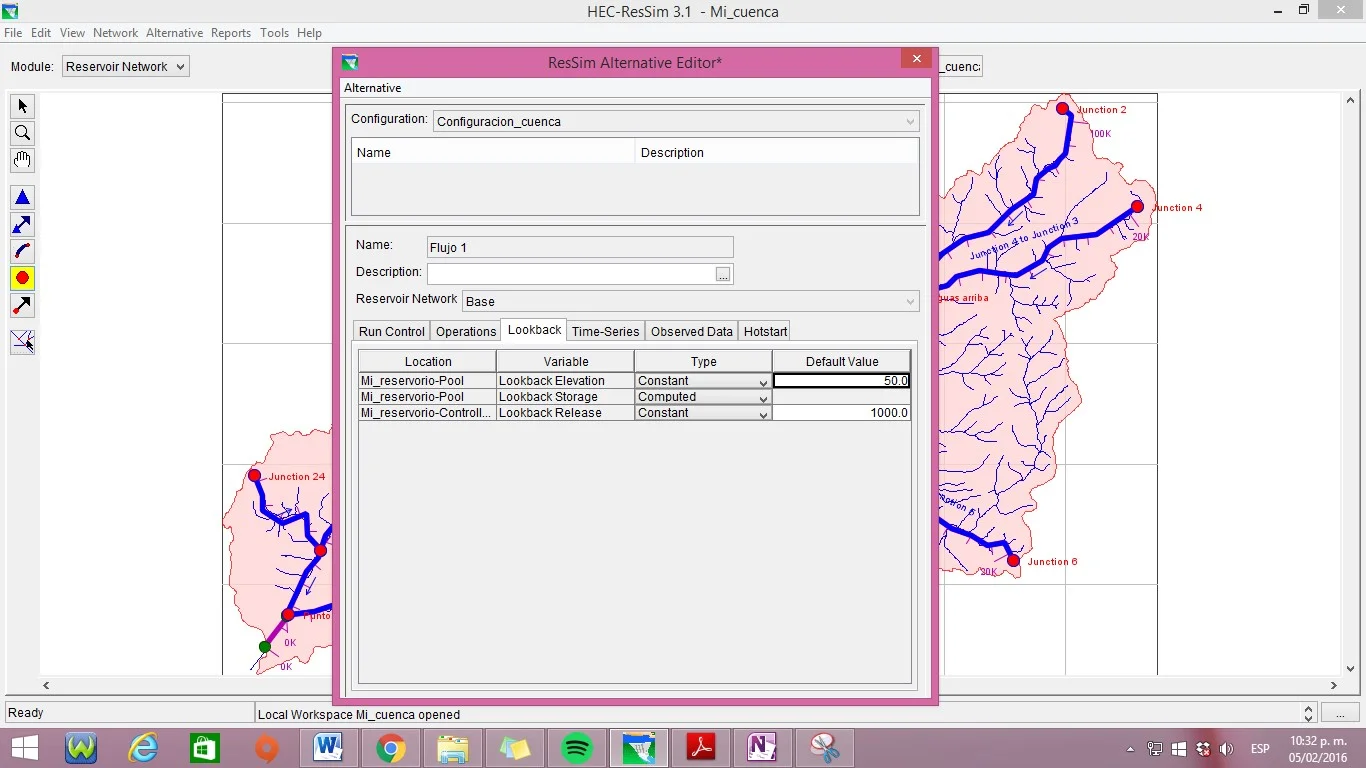Click the Default Value cell 50.0
This screenshot has width=1366, height=768.
pos(841,381)
